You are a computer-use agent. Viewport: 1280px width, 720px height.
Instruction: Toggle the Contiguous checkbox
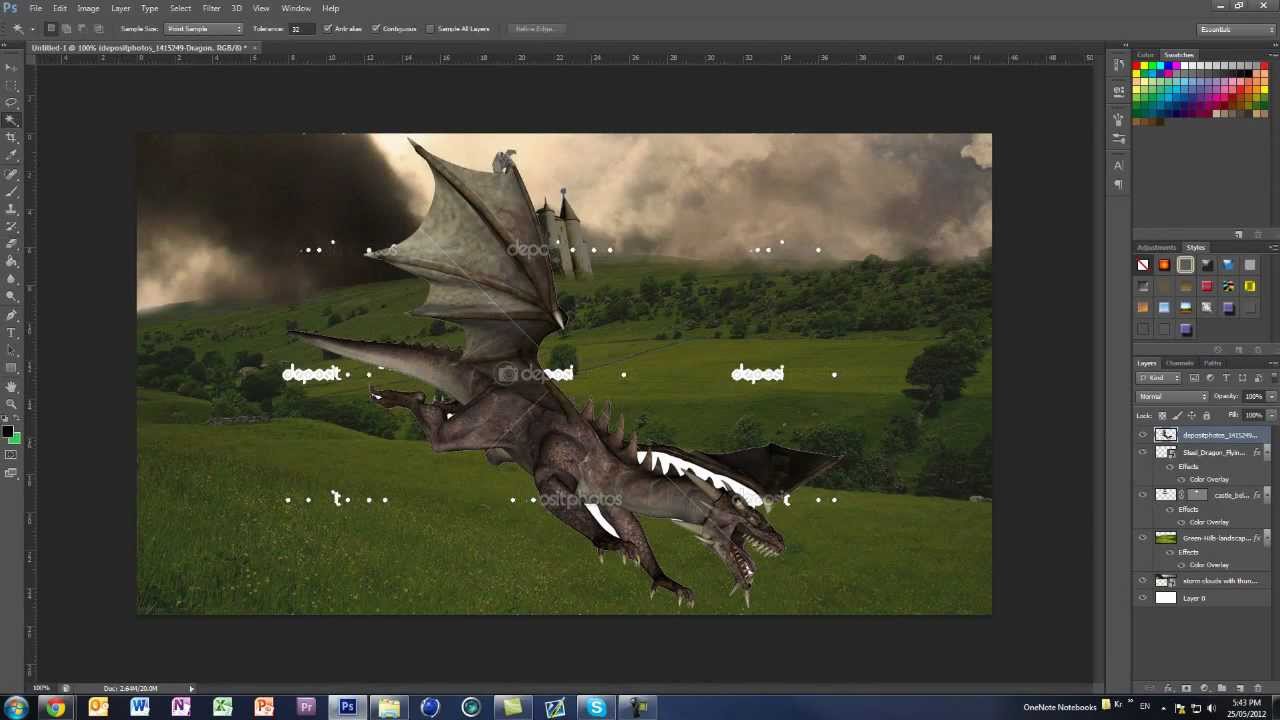(376, 28)
